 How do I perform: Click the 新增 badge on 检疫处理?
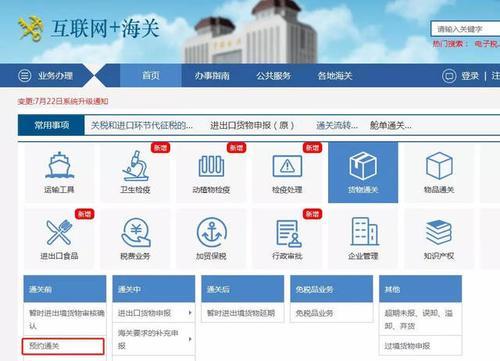coord(312,147)
